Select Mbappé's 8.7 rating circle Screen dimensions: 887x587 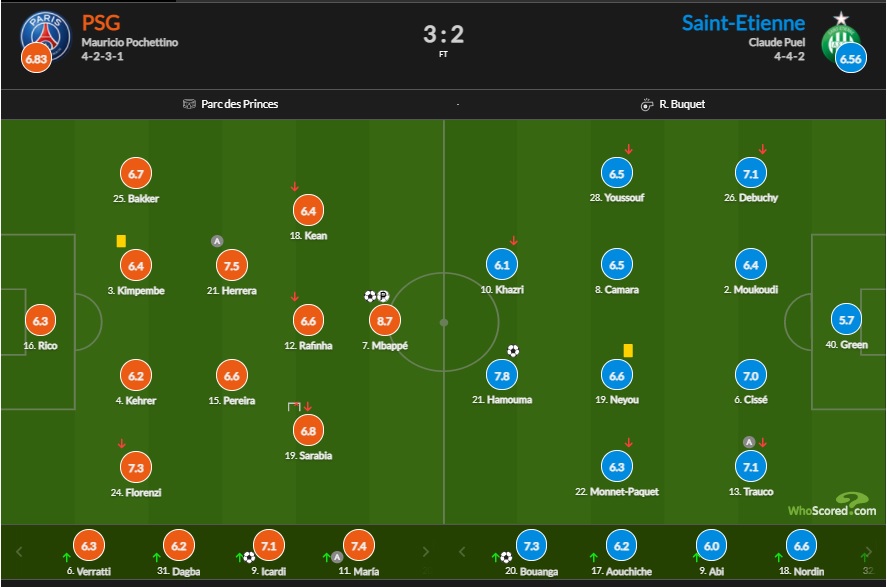click(385, 321)
